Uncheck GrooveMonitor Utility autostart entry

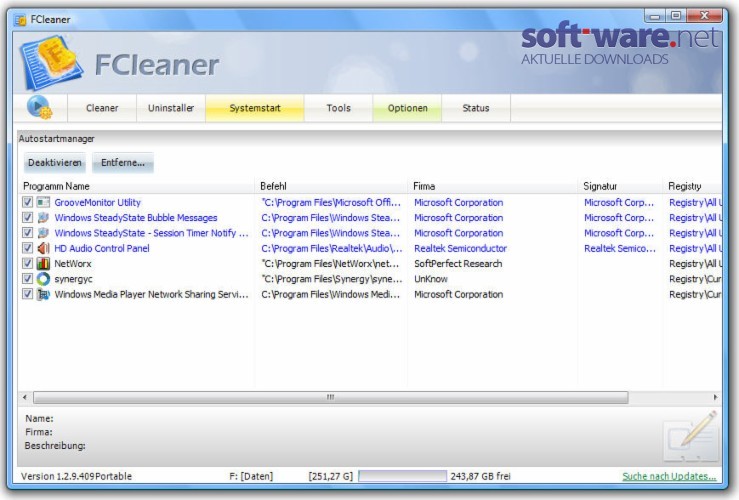[27, 202]
